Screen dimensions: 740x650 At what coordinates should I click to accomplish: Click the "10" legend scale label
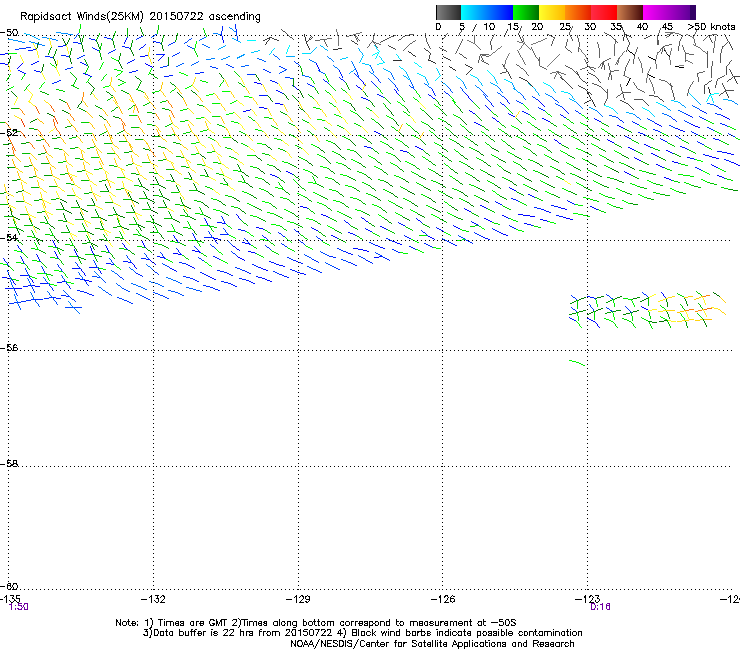coord(489,27)
